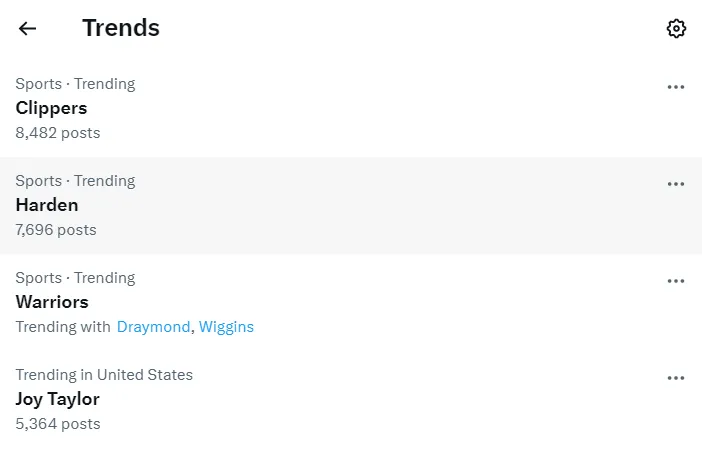Click the Draymond related trend link

153,327
